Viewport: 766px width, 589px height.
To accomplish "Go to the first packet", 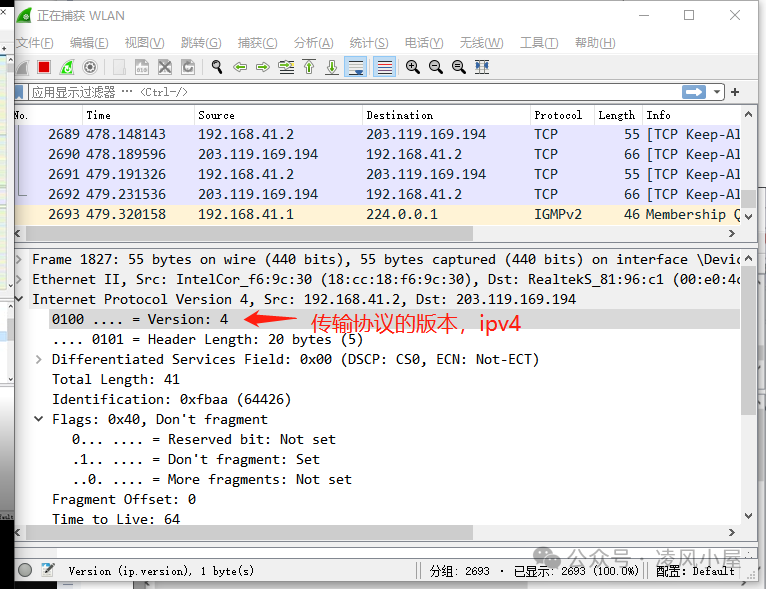I will pos(309,67).
